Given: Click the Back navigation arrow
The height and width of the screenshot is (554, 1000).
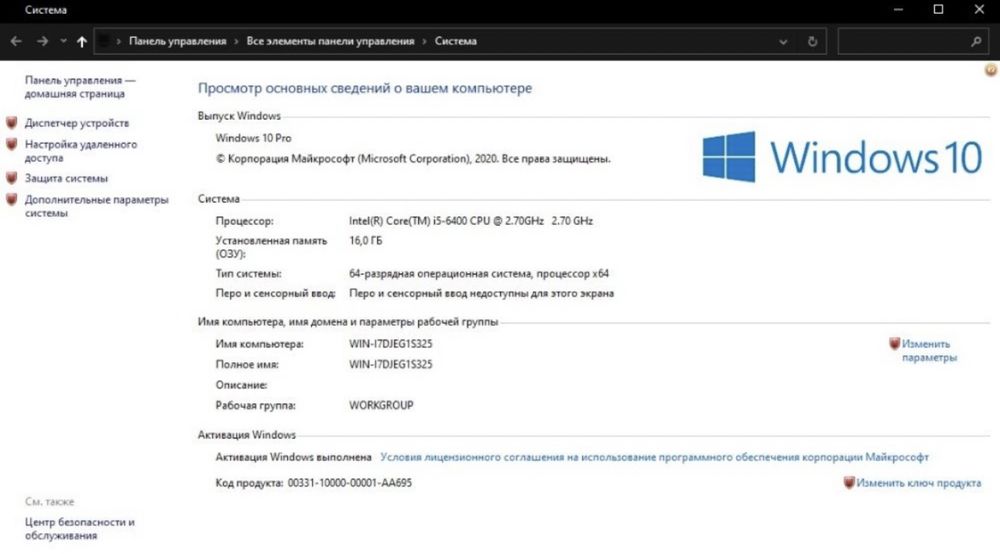Looking at the screenshot, I should click(16, 41).
